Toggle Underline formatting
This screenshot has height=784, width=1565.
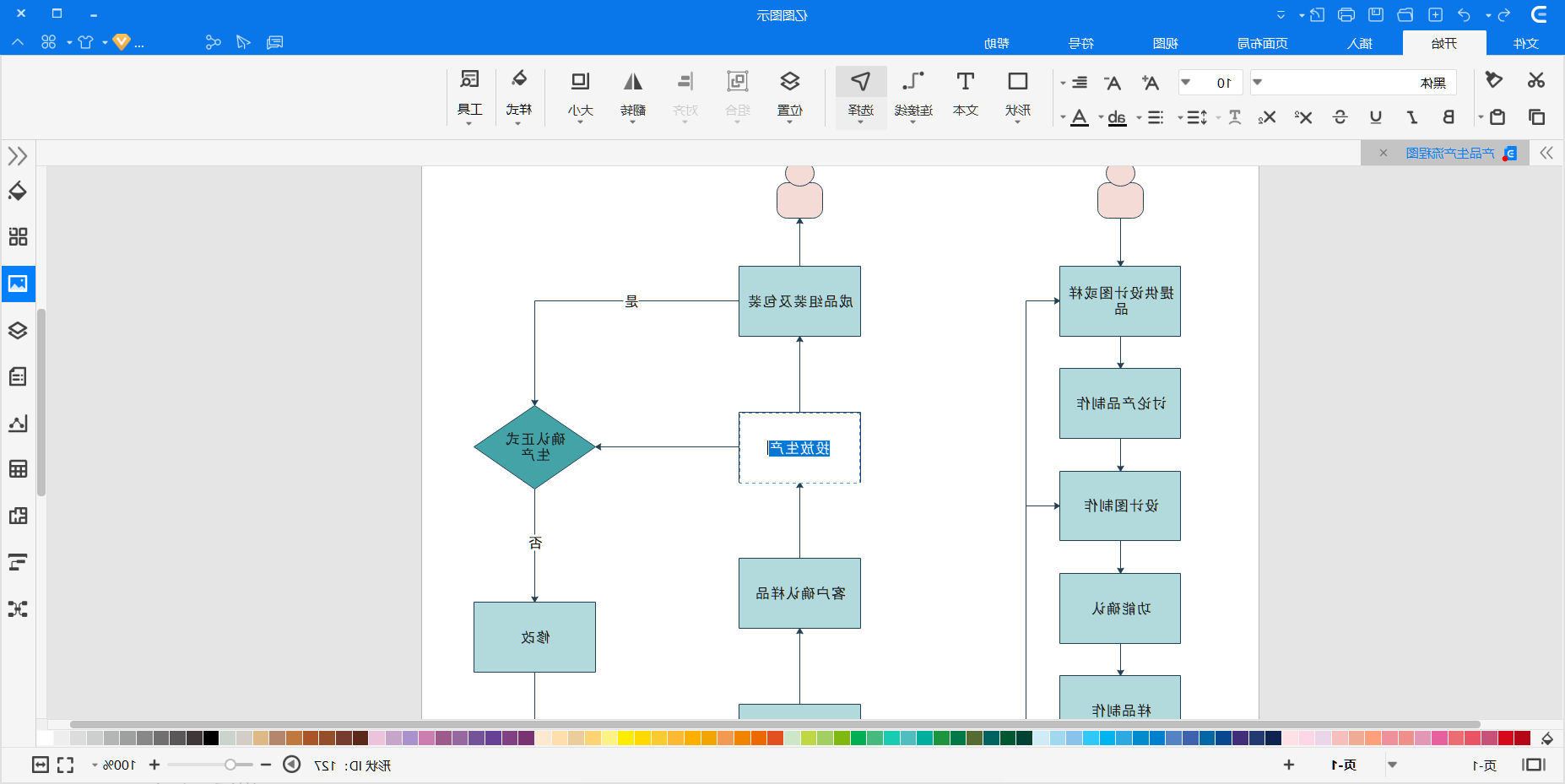click(1376, 117)
